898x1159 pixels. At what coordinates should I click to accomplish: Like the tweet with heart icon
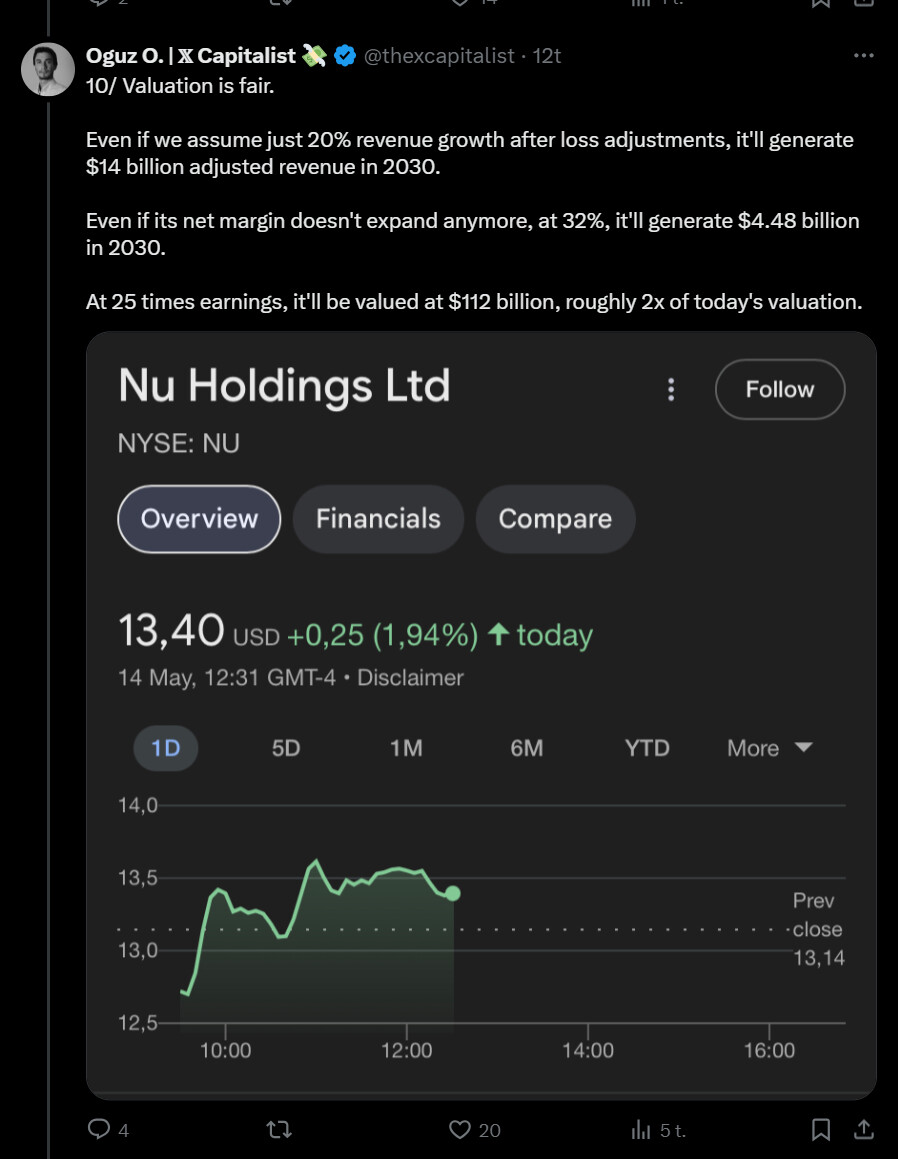coord(460,1129)
